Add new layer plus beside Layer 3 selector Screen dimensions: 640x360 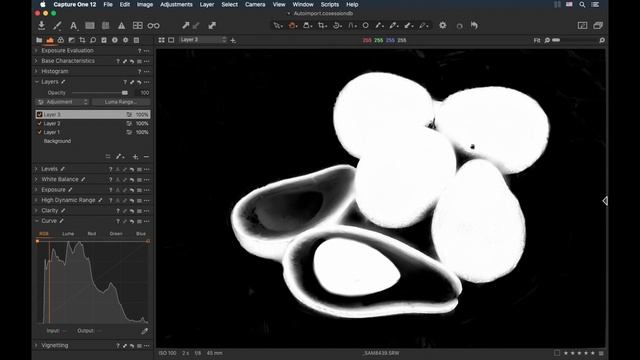(x=233, y=40)
